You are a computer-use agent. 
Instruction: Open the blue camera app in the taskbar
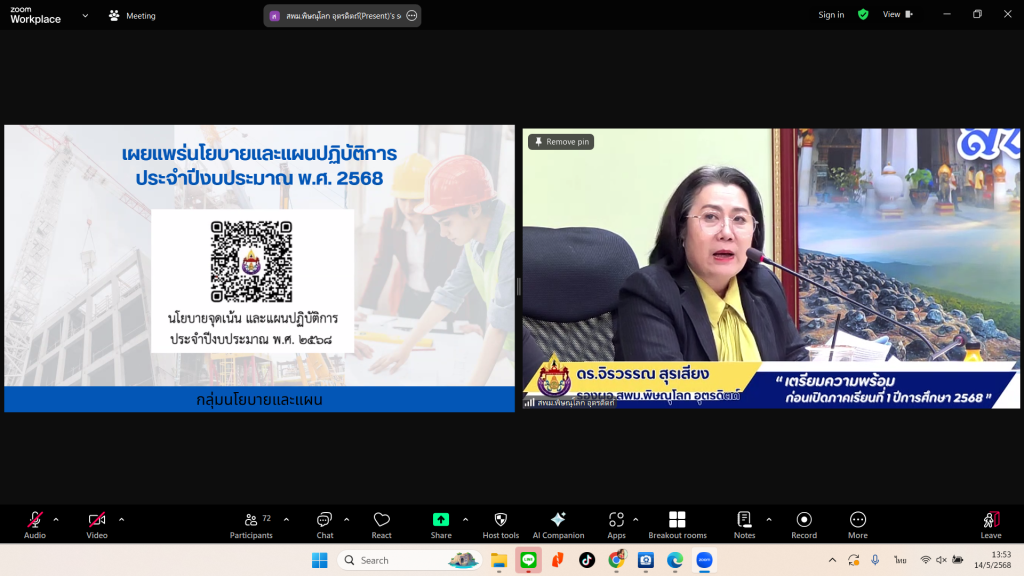pos(645,560)
